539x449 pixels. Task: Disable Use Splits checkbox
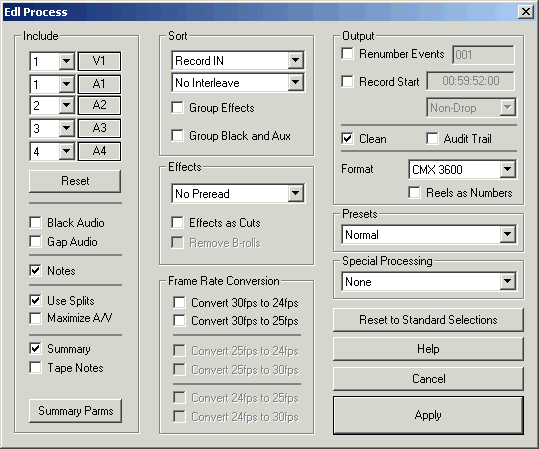pos(35,300)
